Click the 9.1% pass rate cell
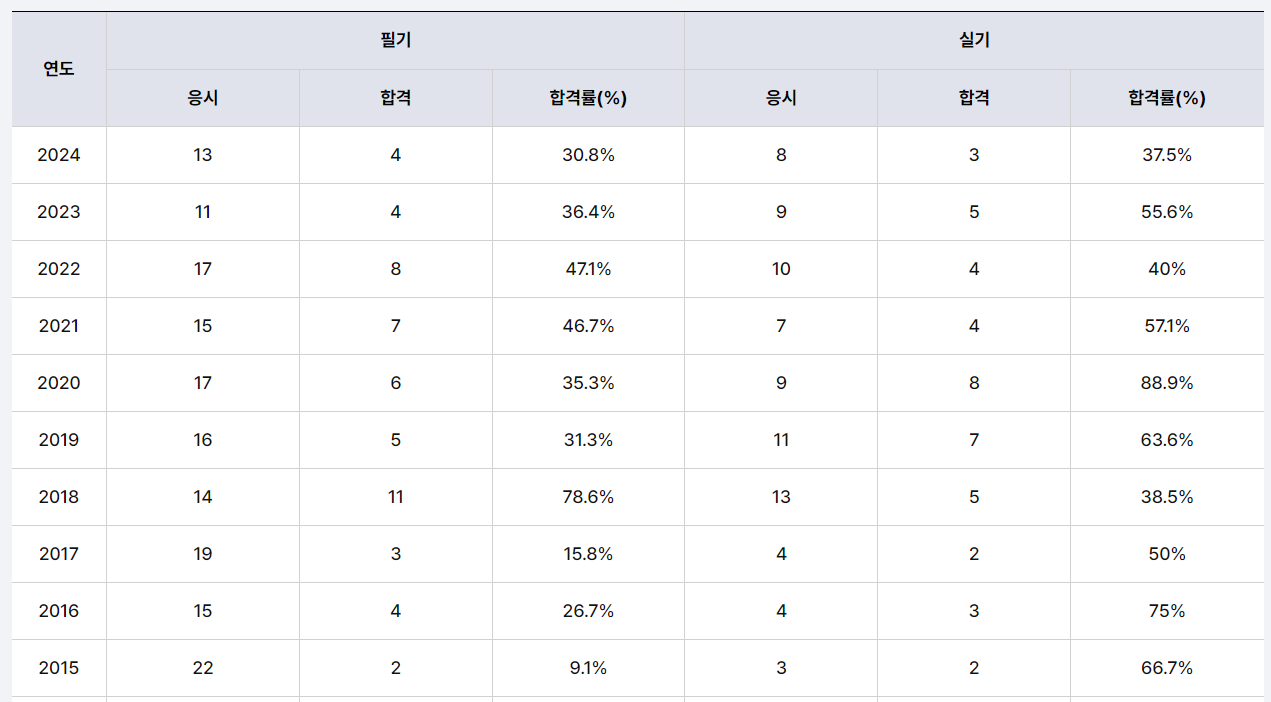The height and width of the screenshot is (702, 1271). (x=588, y=668)
